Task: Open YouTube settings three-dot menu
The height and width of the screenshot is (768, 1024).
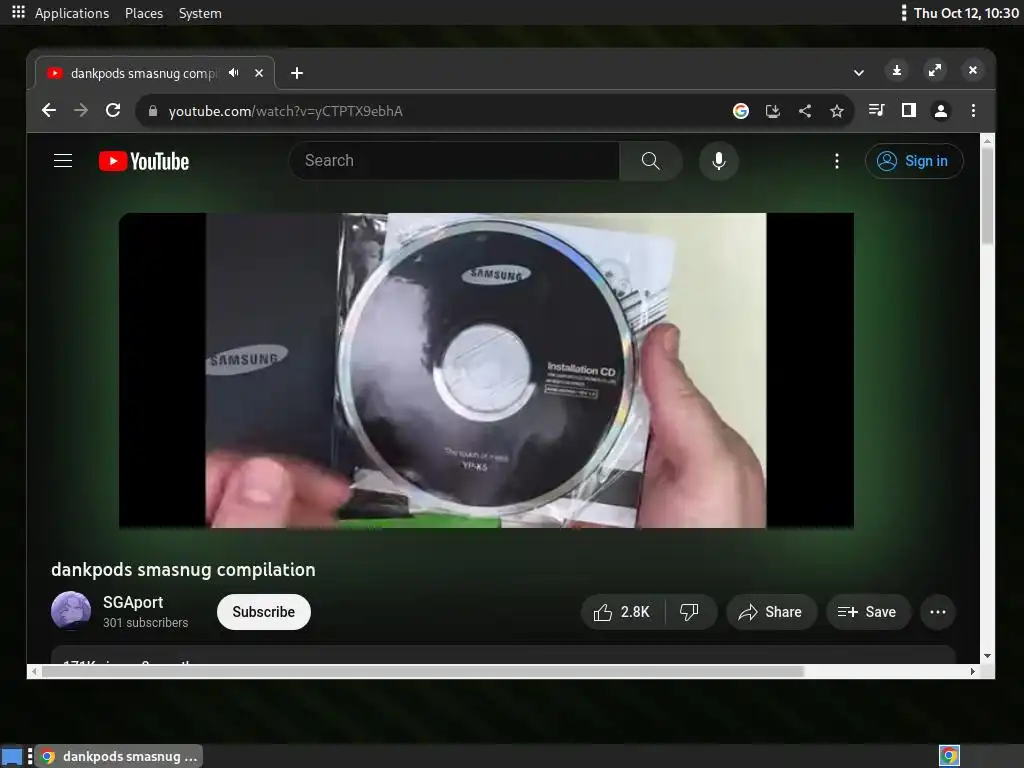Action: click(x=837, y=161)
